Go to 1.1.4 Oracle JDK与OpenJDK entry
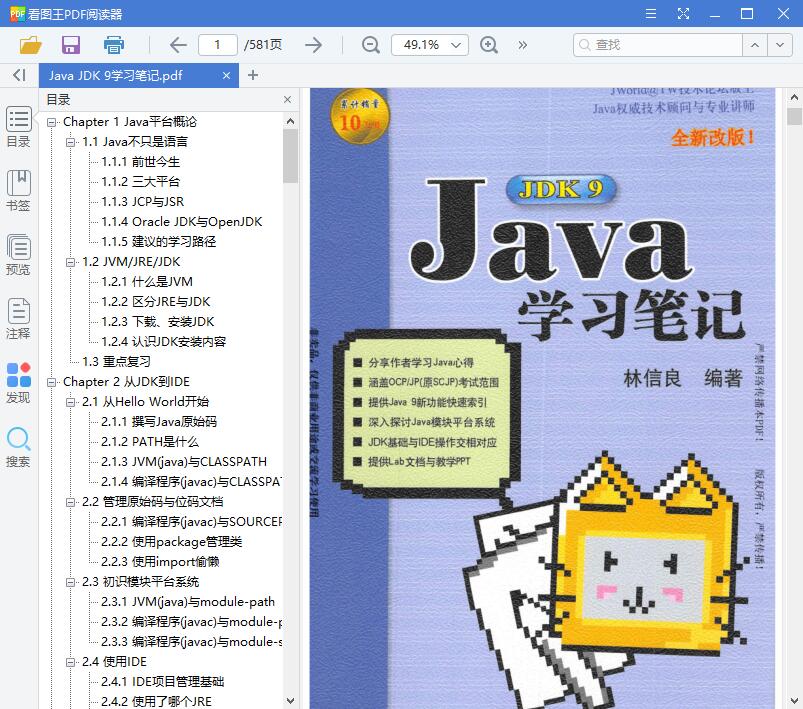Viewport: 803px width, 709px height. 181,222
